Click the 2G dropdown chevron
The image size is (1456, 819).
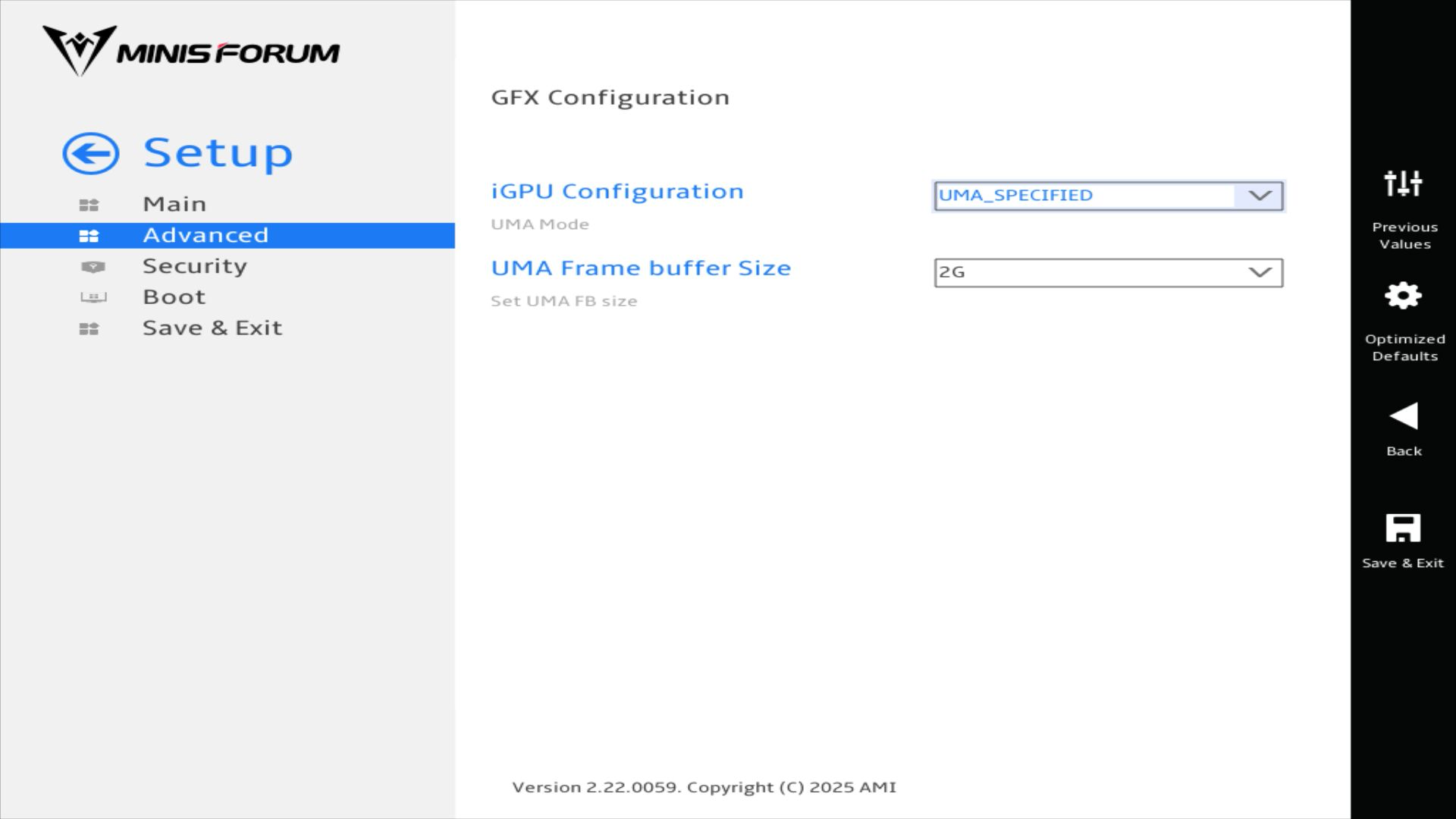pos(1260,273)
